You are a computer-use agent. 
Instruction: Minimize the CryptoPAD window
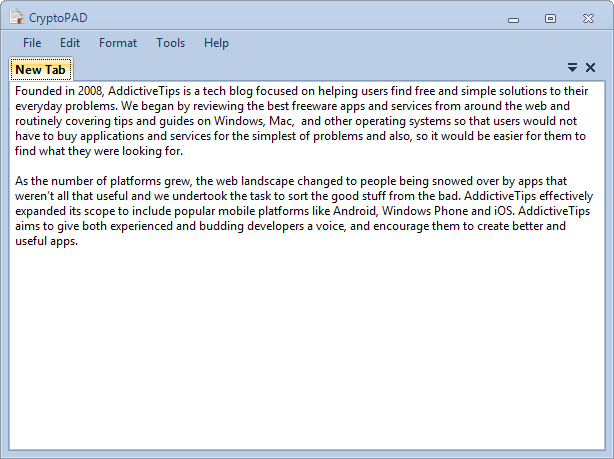pos(513,19)
